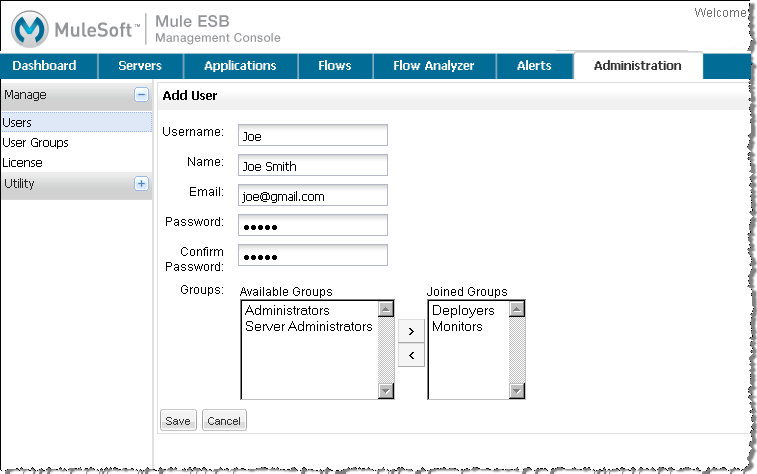Image resolution: width=757 pixels, height=474 pixels.
Task: Select Deployers in Joined Groups
Action: [463, 311]
